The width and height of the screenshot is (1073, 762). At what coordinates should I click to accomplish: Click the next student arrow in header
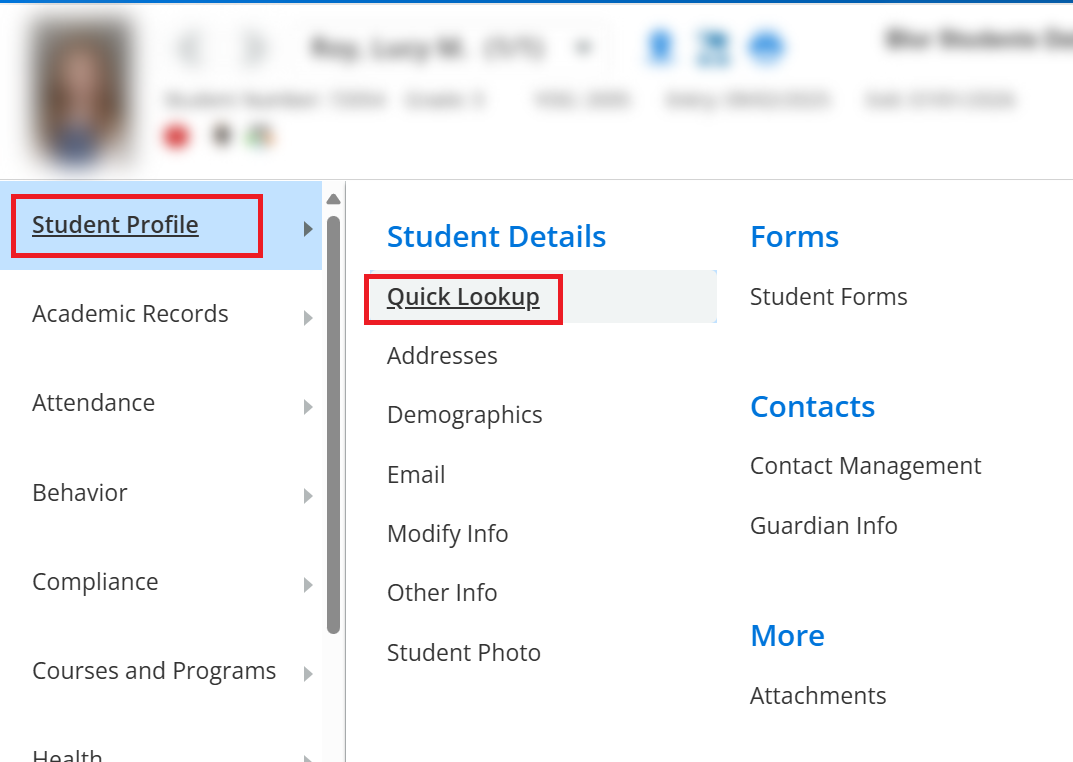pos(254,48)
